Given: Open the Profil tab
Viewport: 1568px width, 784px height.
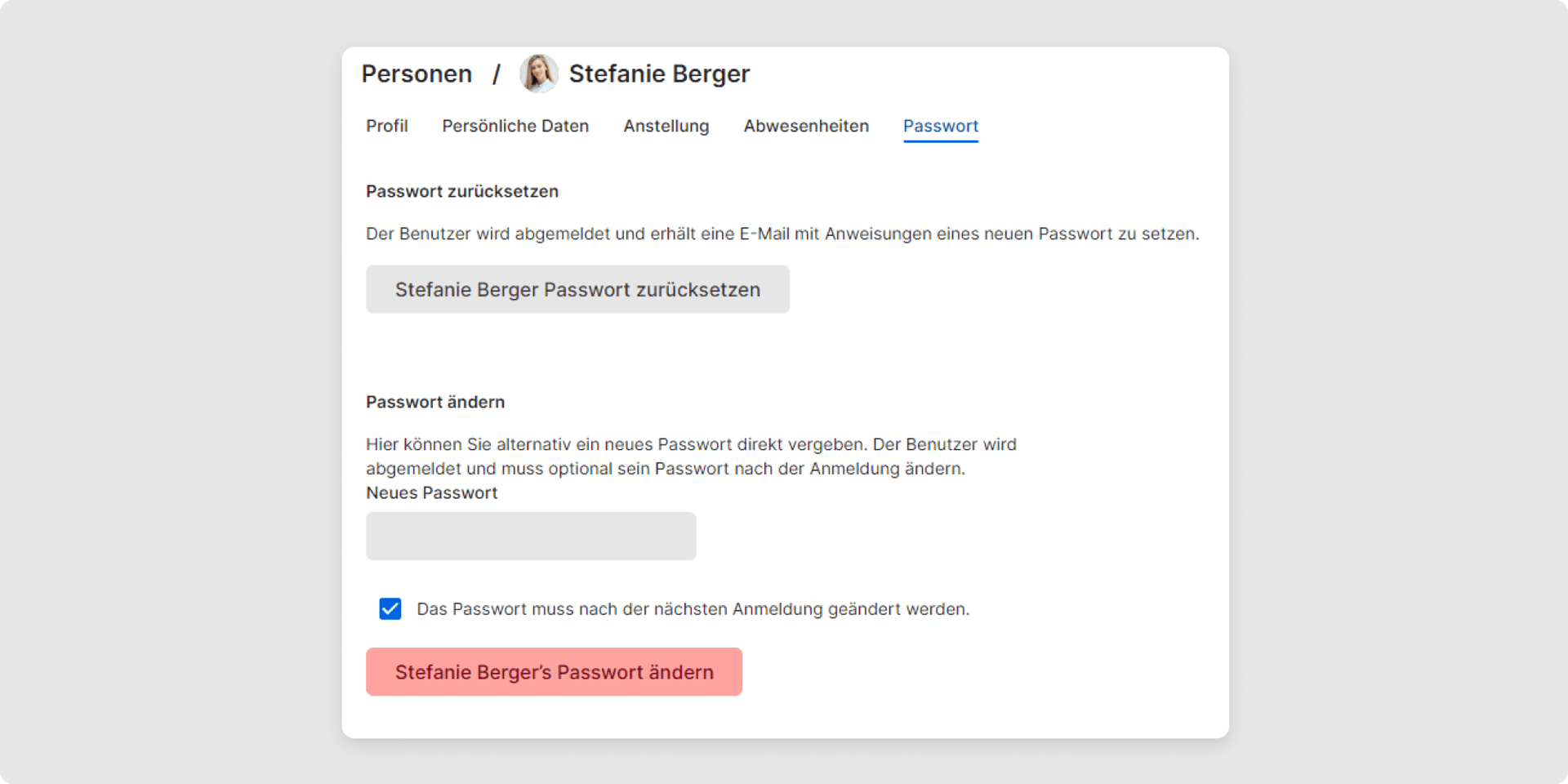Looking at the screenshot, I should tap(386, 126).
